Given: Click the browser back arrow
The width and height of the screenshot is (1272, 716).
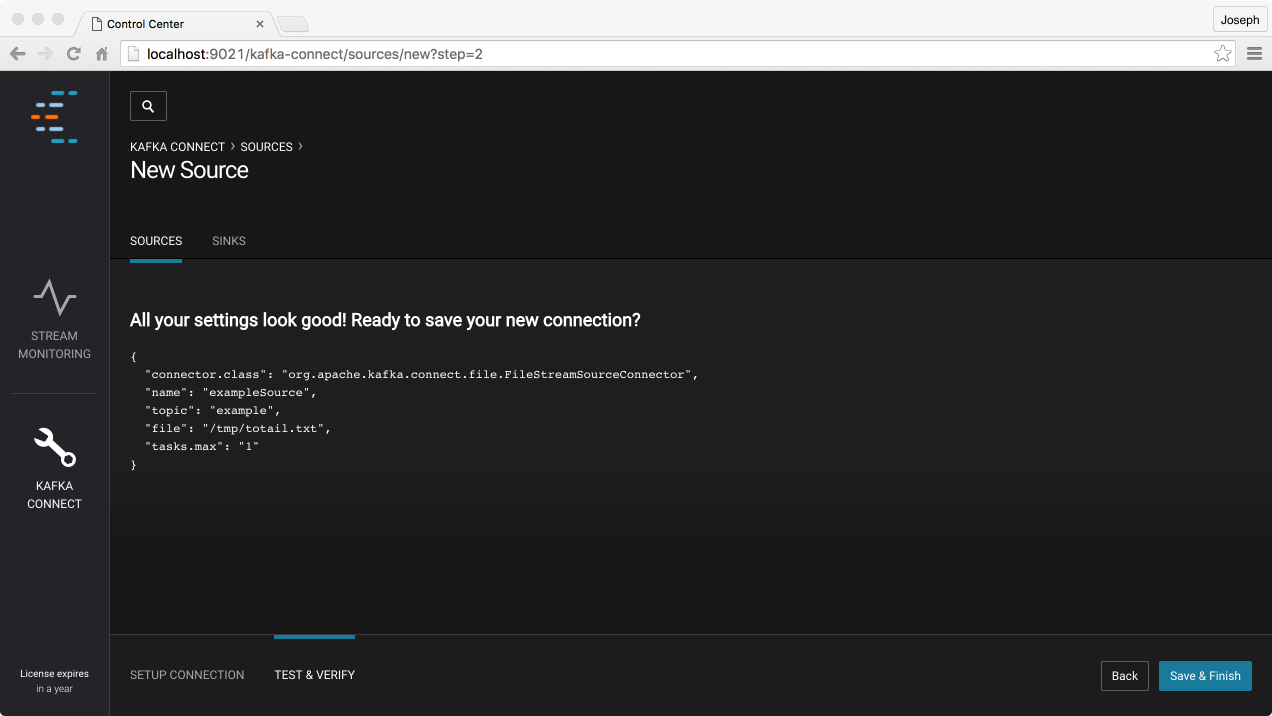Looking at the screenshot, I should [x=18, y=54].
